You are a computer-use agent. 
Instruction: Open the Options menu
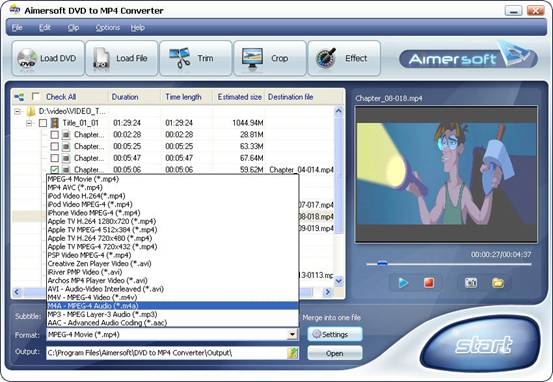point(108,28)
